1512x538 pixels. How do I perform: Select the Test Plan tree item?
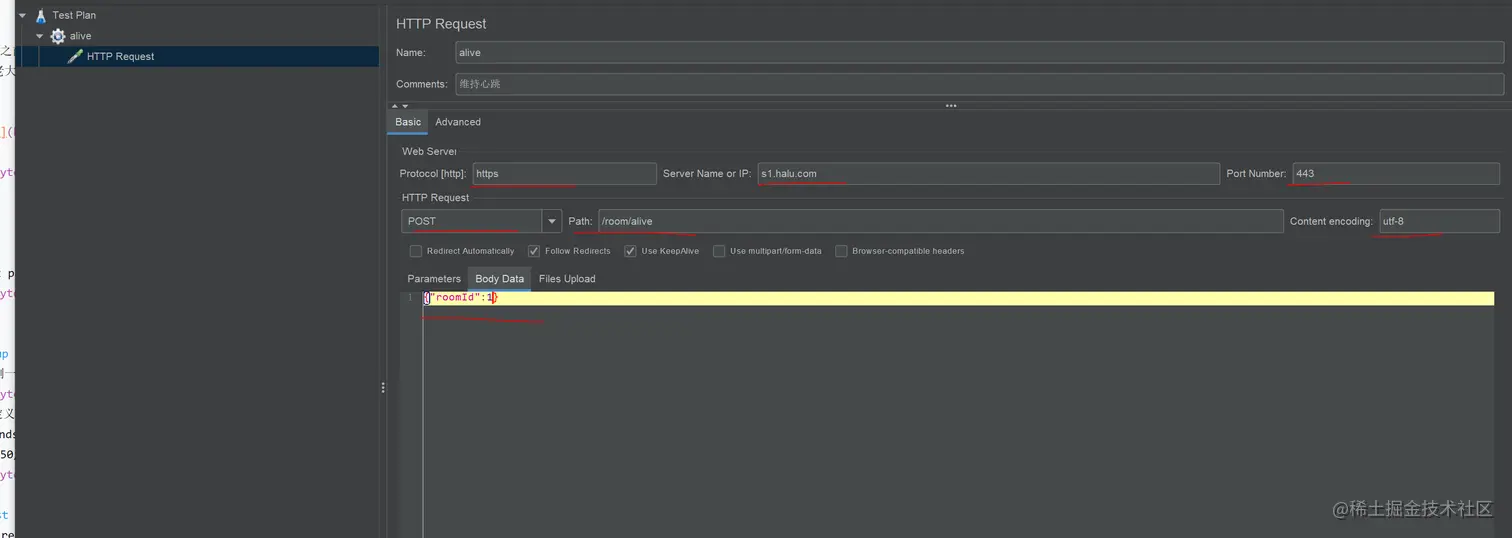74,16
